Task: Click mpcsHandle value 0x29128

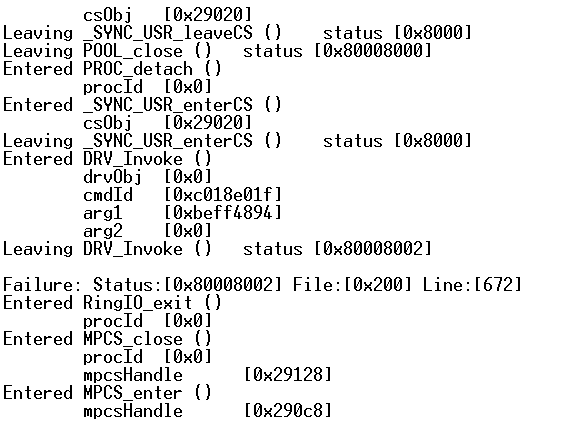Action: click(x=288, y=375)
